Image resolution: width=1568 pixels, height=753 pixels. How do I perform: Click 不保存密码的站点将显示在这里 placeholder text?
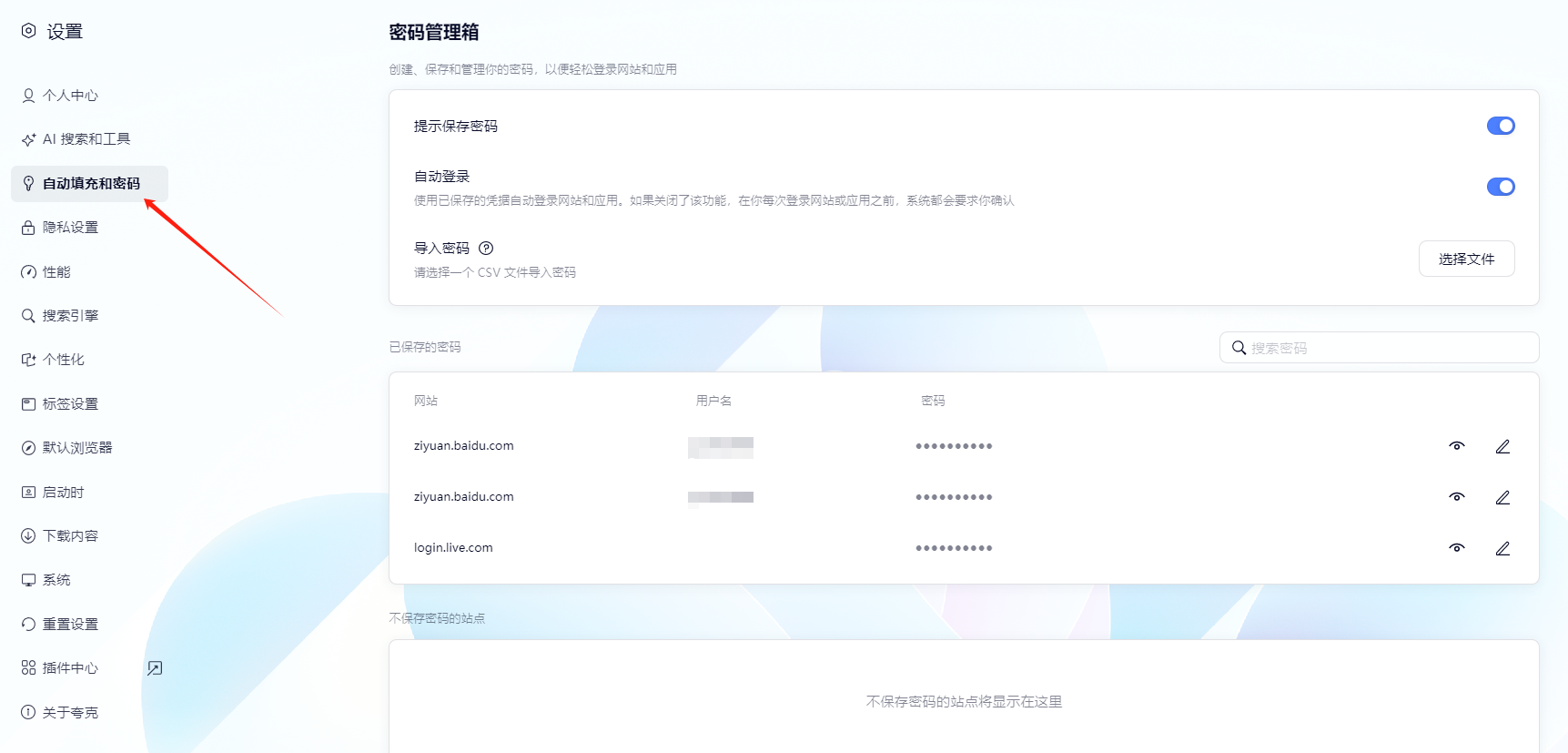click(x=964, y=702)
